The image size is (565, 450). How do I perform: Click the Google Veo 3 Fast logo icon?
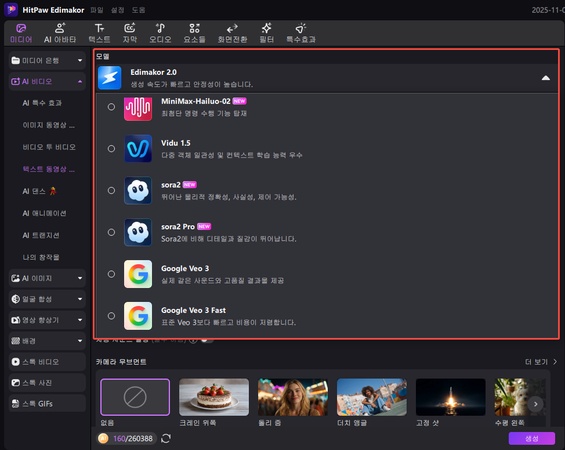tap(138, 316)
